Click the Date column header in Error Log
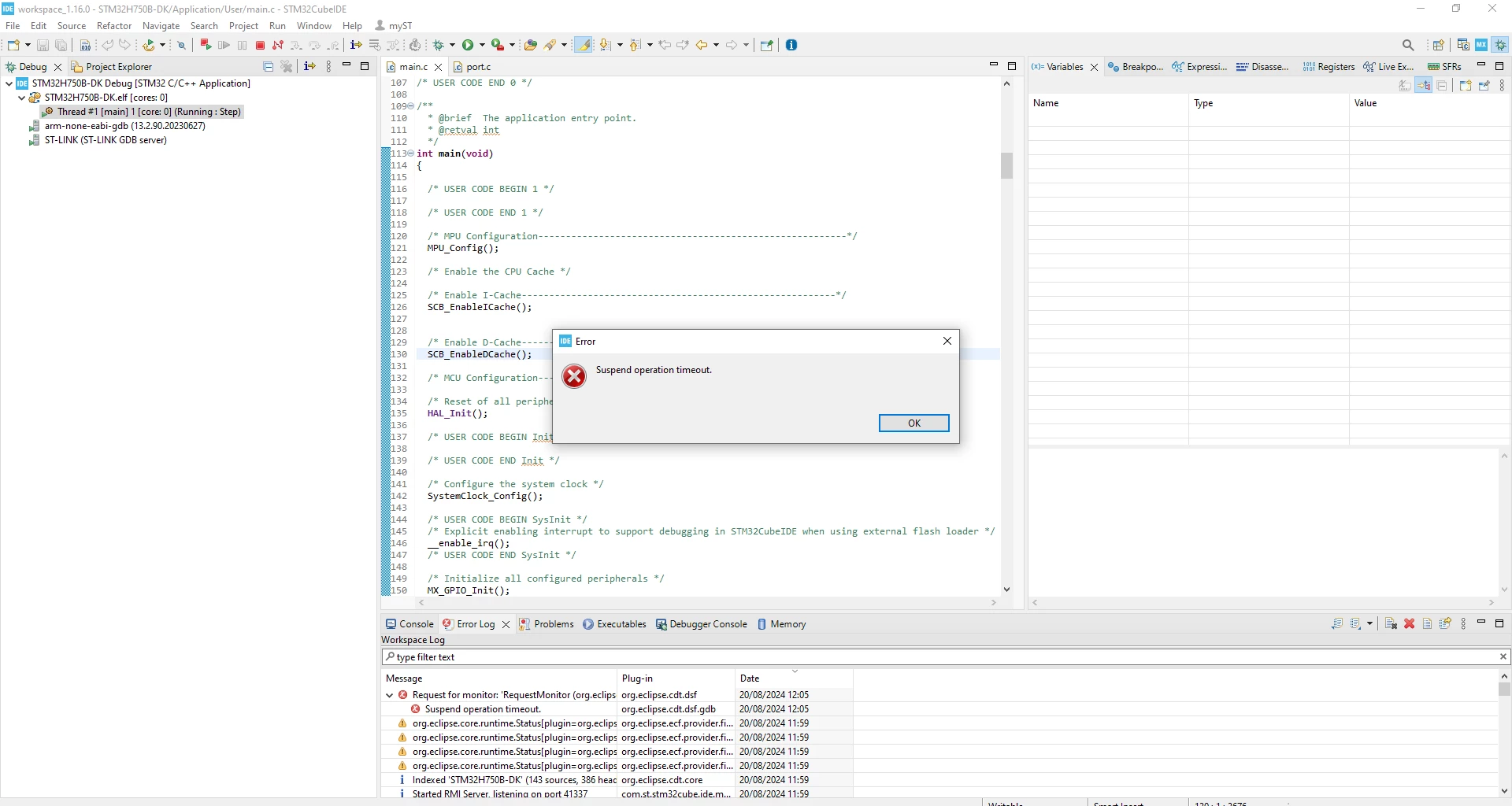The width and height of the screenshot is (1512, 806). [794, 678]
